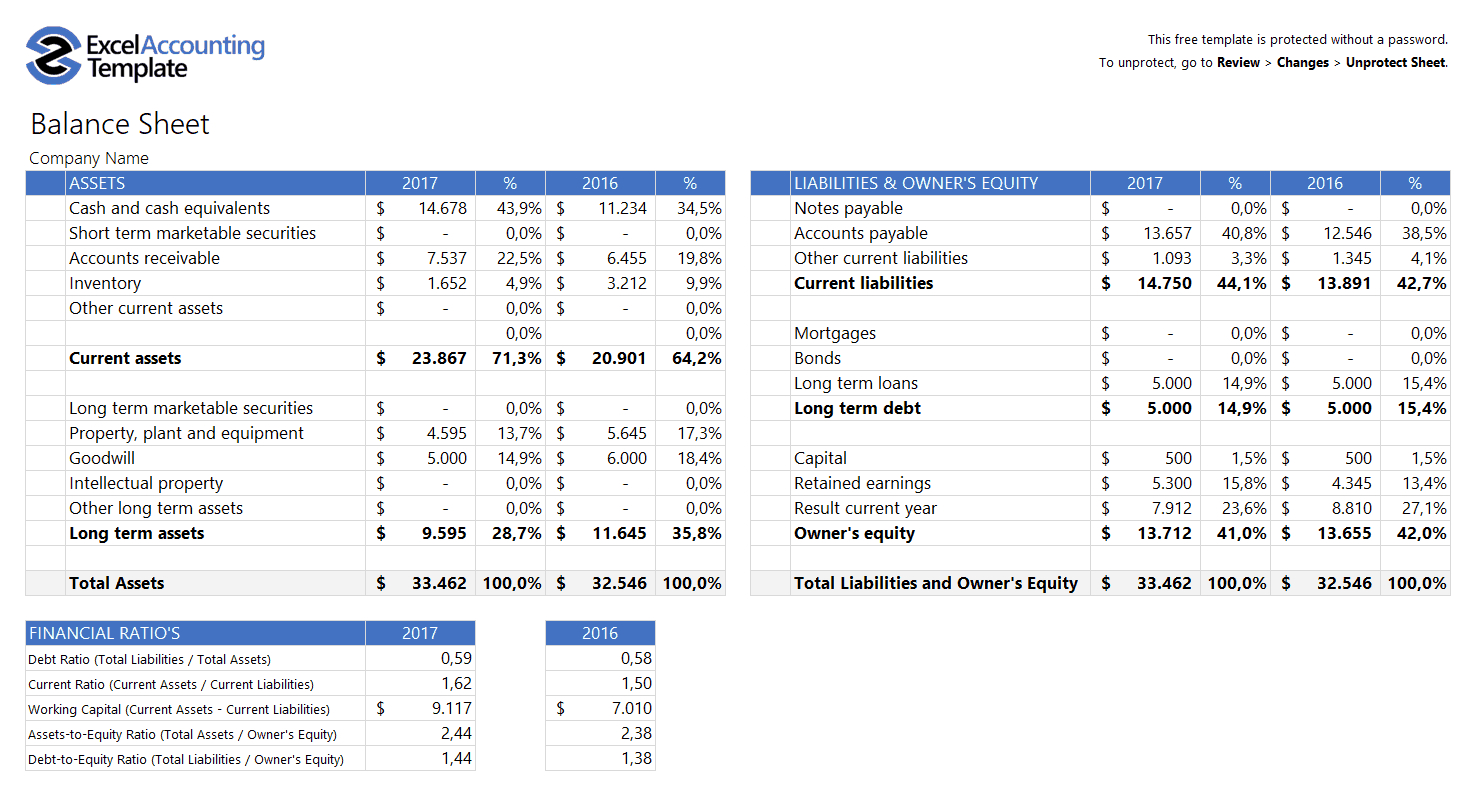This screenshot has width=1476, height=795.
Task: Click the Excel Accounting Template logo icon
Action: click(x=53, y=55)
